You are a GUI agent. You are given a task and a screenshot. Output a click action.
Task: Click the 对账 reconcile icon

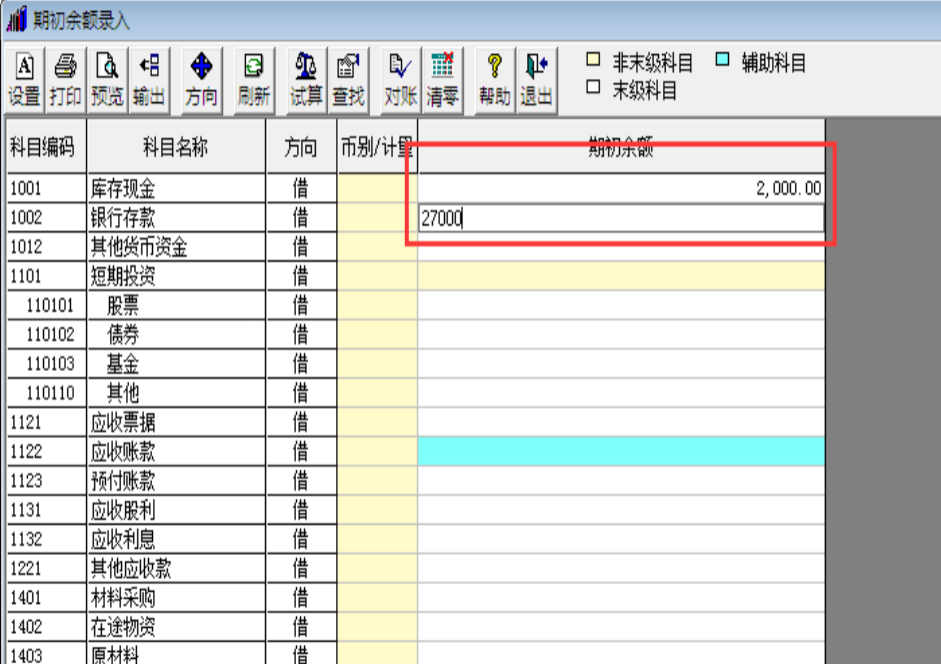[x=400, y=80]
